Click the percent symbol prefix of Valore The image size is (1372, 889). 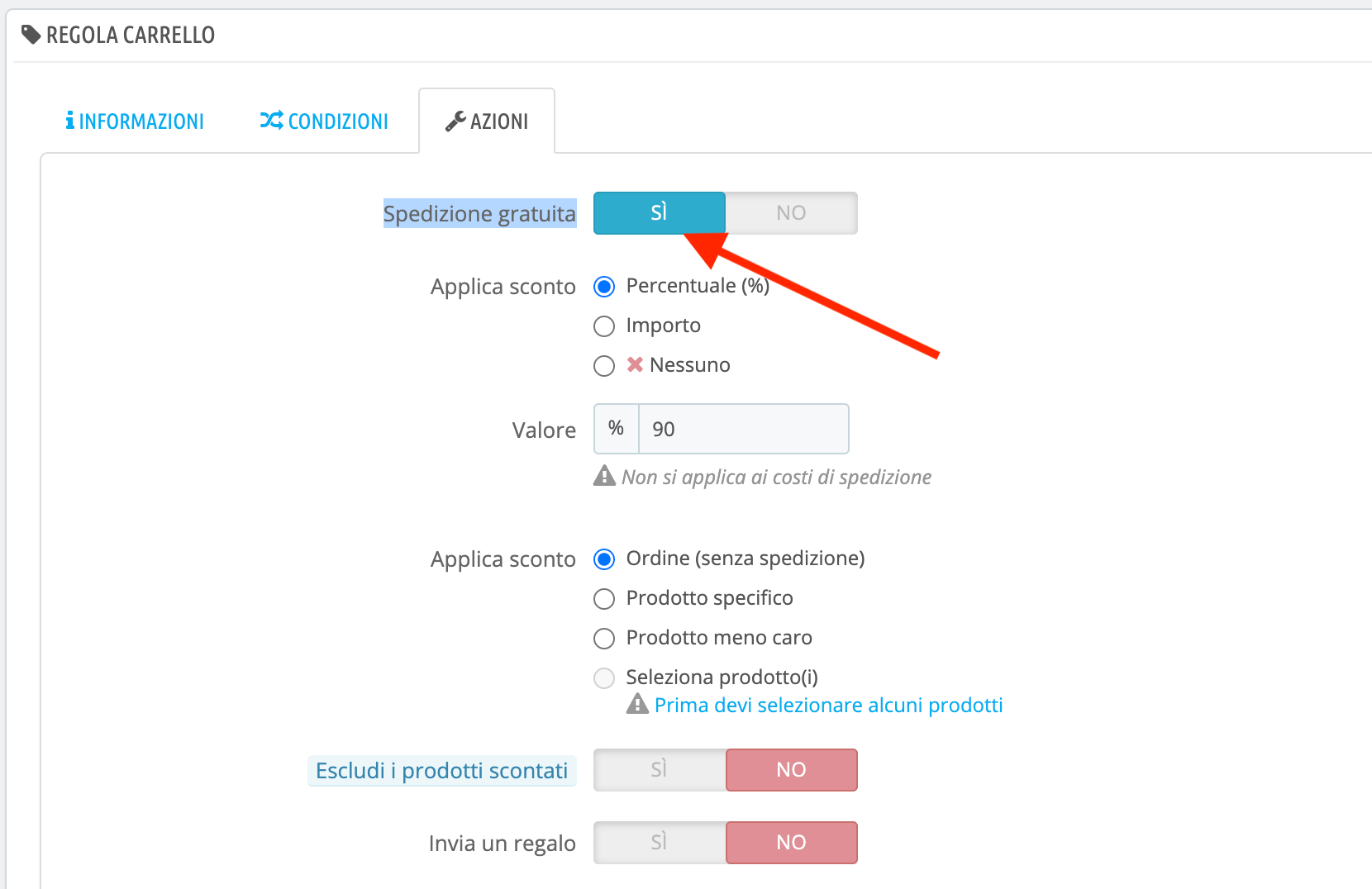pos(616,428)
